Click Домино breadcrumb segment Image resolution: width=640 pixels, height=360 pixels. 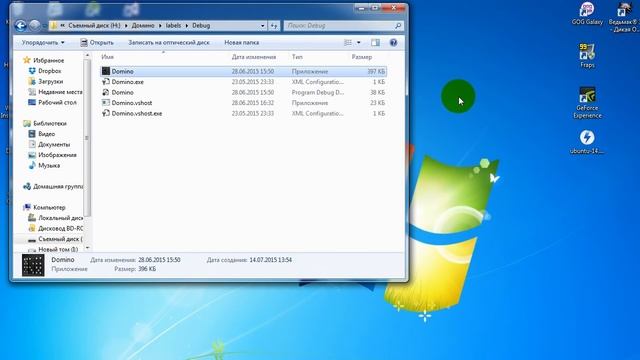coord(143,26)
